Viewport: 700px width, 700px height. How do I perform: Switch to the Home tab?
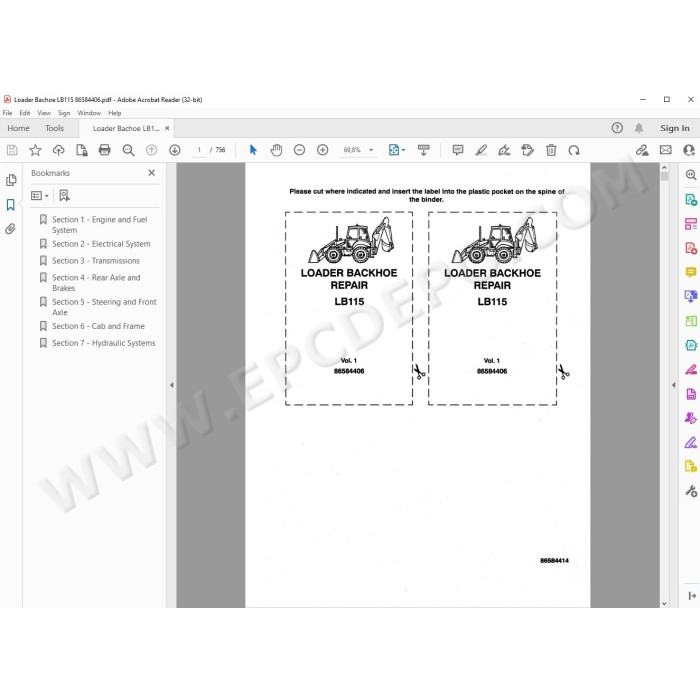click(x=18, y=128)
